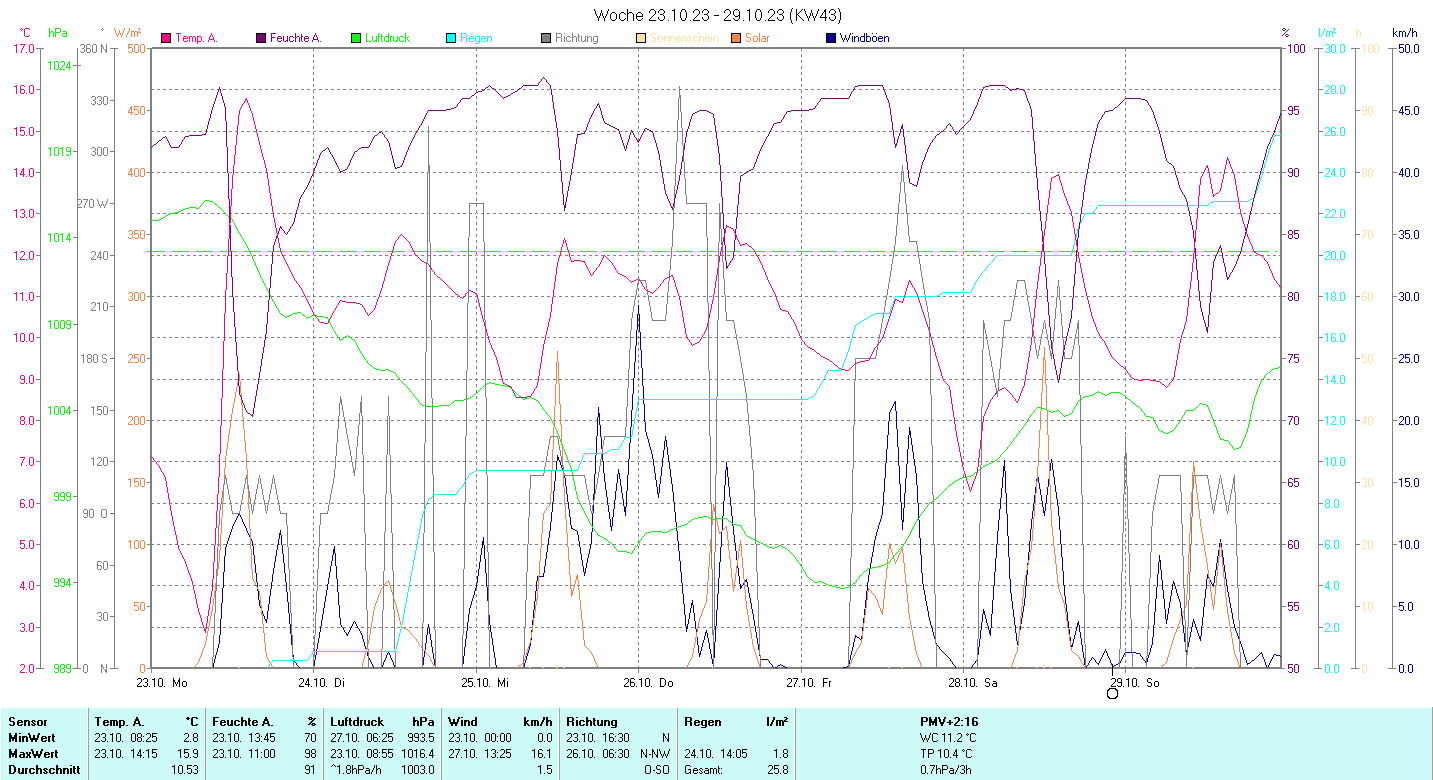Select the Regen legend label
Image resolution: width=1433 pixels, height=780 pixels.
tap(476, 38)
